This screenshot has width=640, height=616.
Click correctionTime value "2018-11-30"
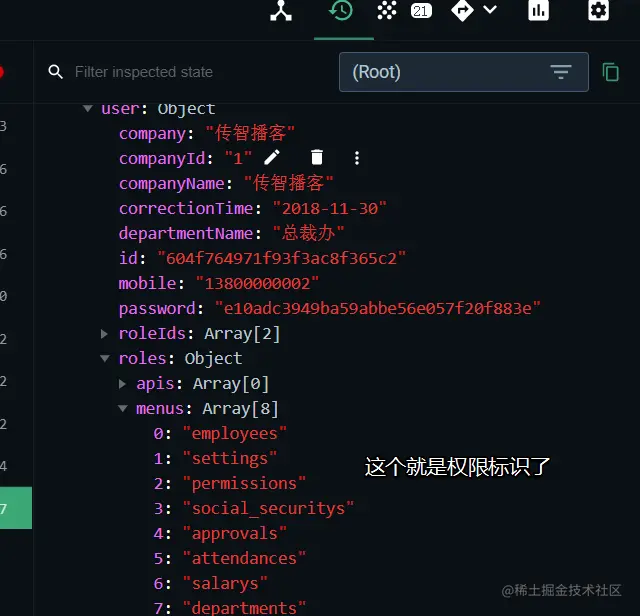click(329, 209)
